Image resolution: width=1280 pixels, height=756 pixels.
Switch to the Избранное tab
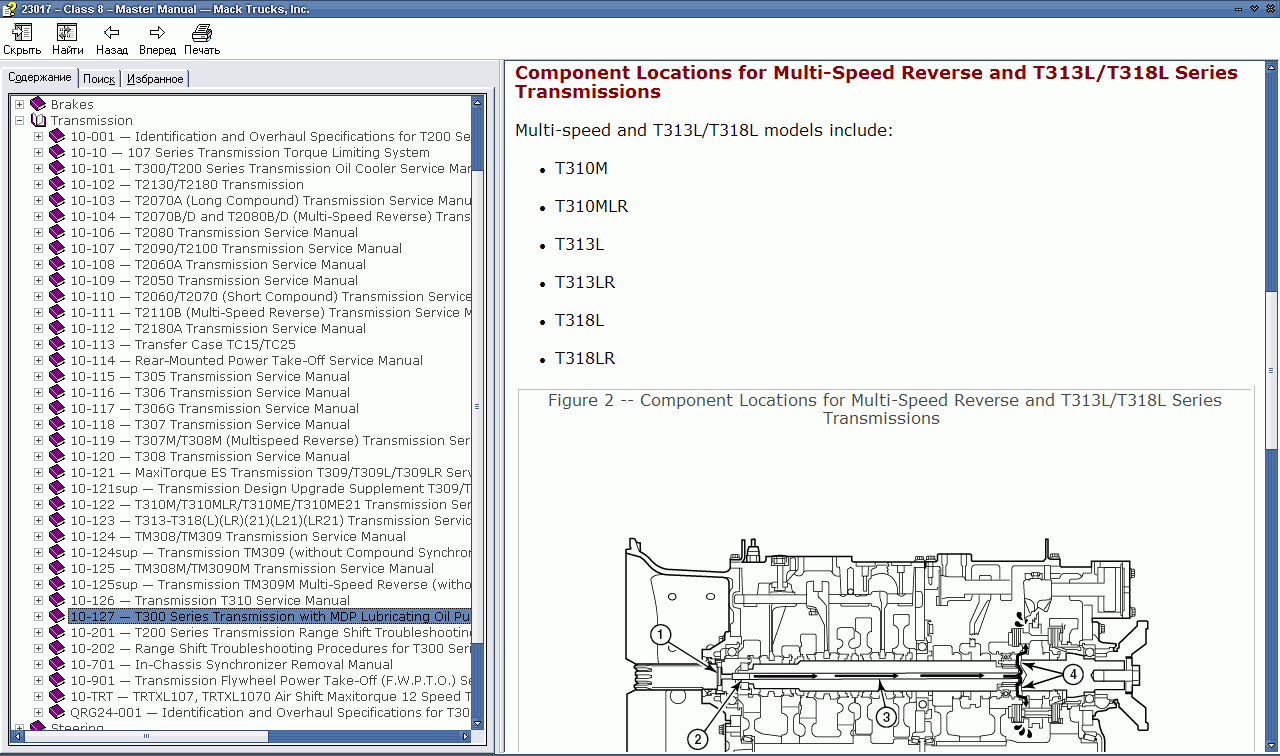pyautogui.click(x=155, y=76)
